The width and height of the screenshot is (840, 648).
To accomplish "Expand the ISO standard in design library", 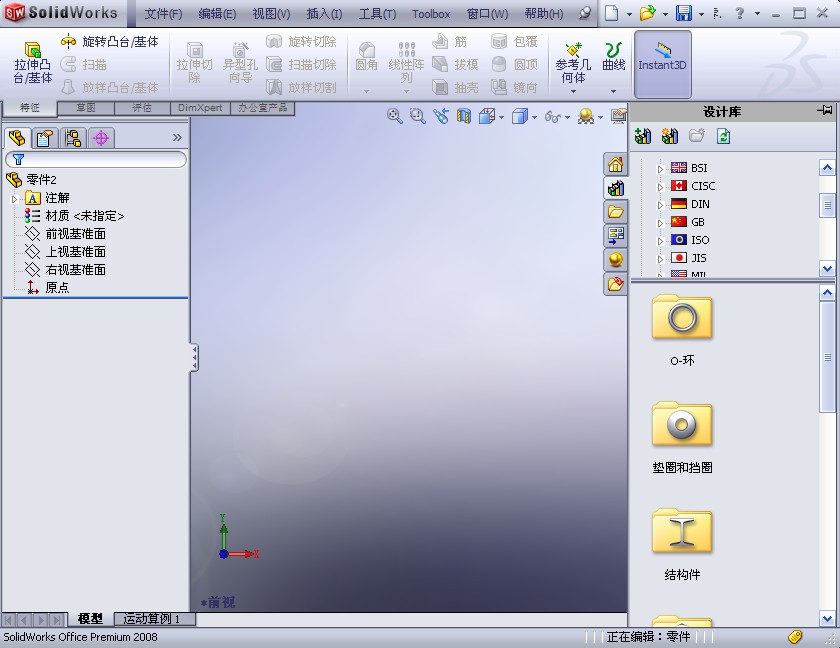I will 661,240.
